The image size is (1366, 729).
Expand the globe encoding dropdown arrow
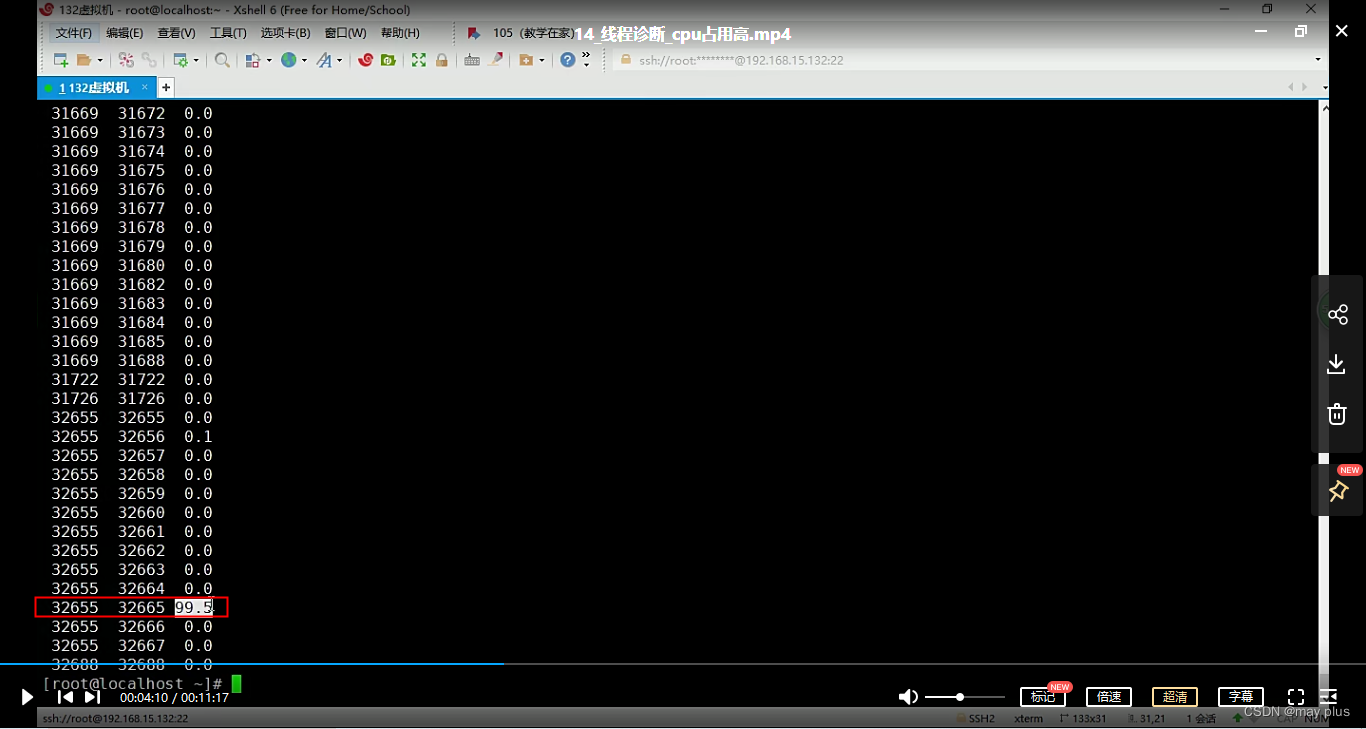(304, 60)
